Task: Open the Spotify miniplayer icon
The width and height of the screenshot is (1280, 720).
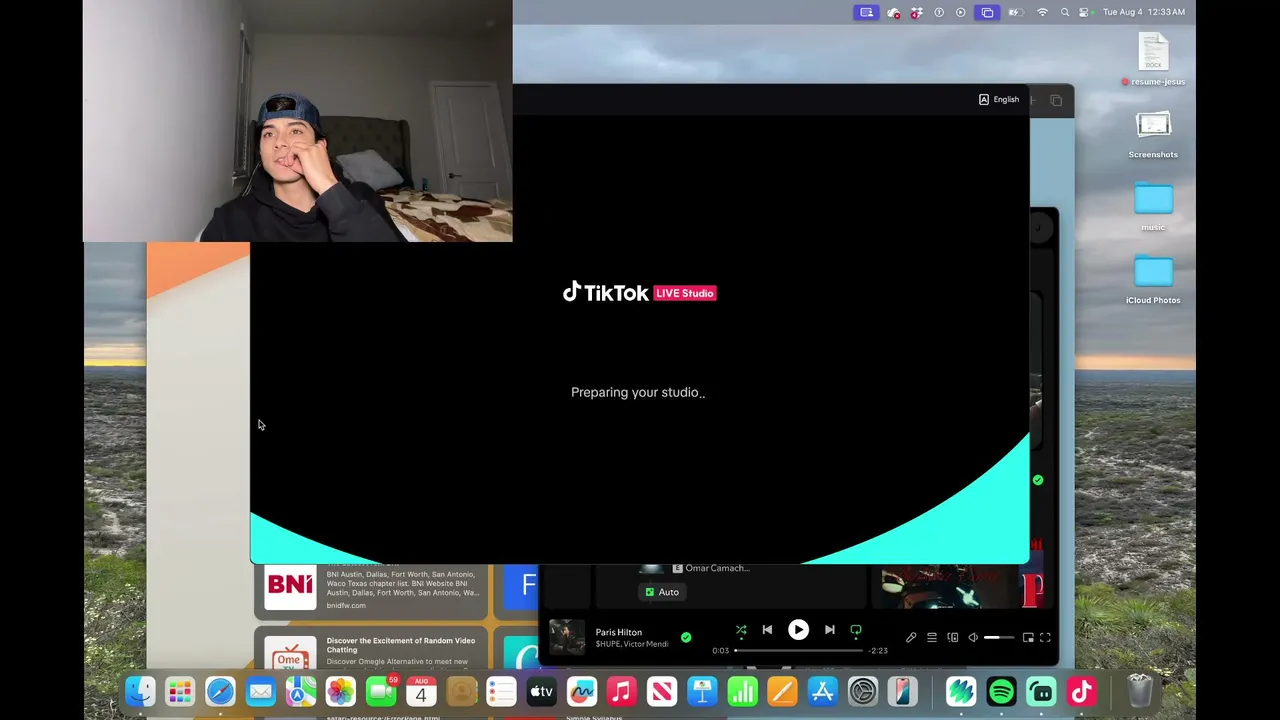Action: click(1028, 638)
